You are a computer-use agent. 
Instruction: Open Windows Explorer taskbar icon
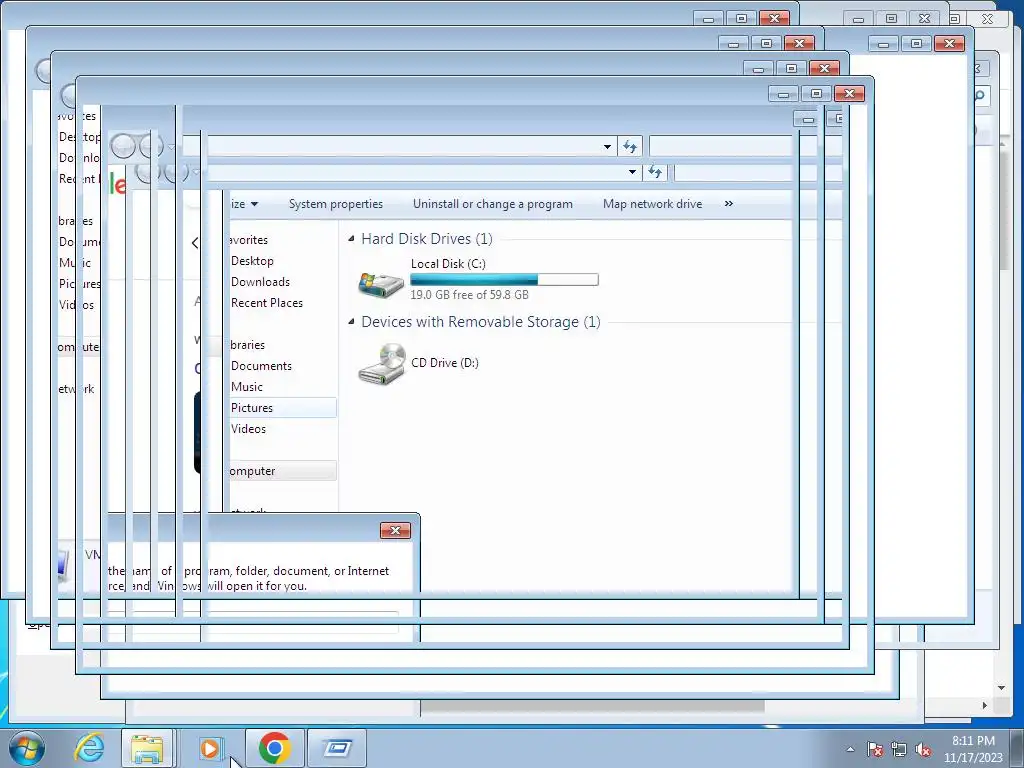147,748
